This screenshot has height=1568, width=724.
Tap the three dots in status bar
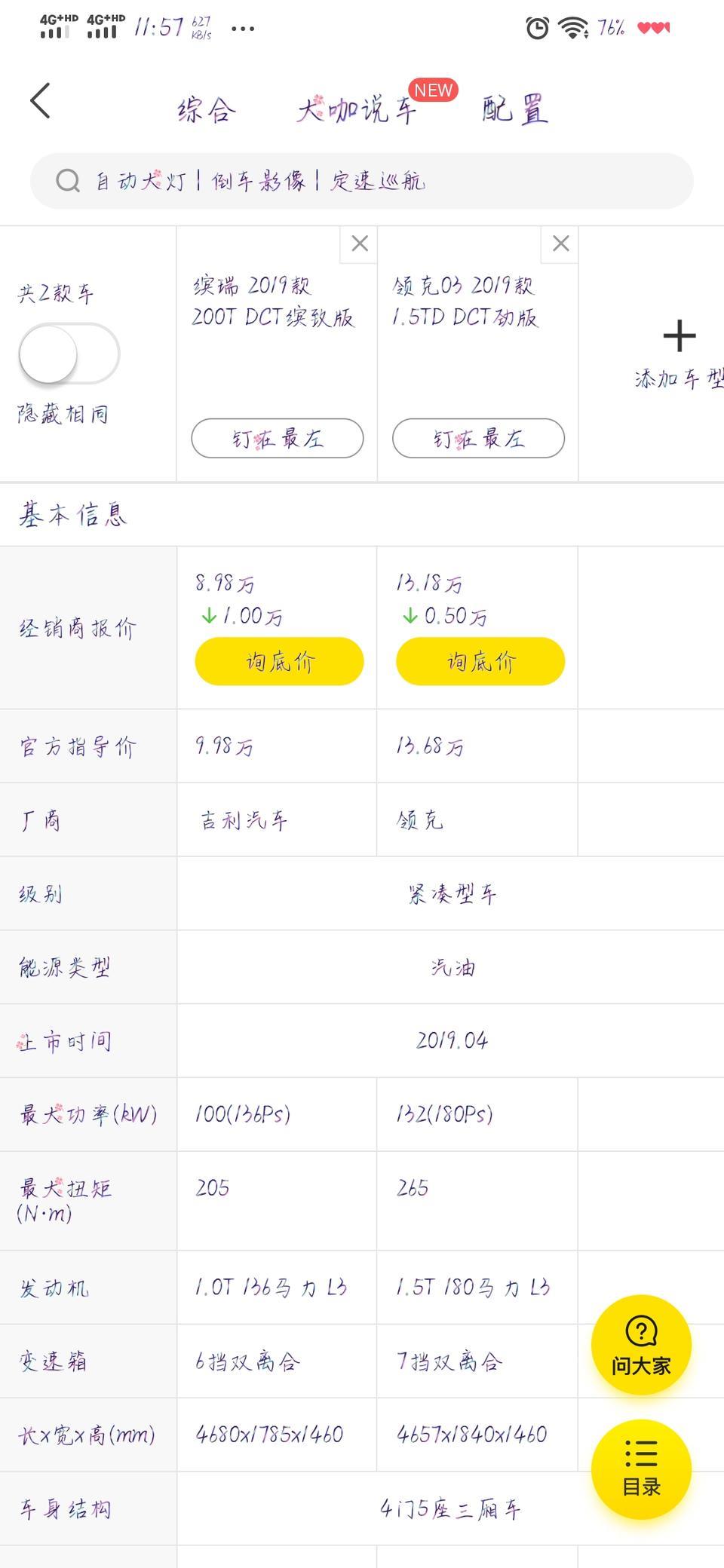pyautogui.click(x=243, y=29)
